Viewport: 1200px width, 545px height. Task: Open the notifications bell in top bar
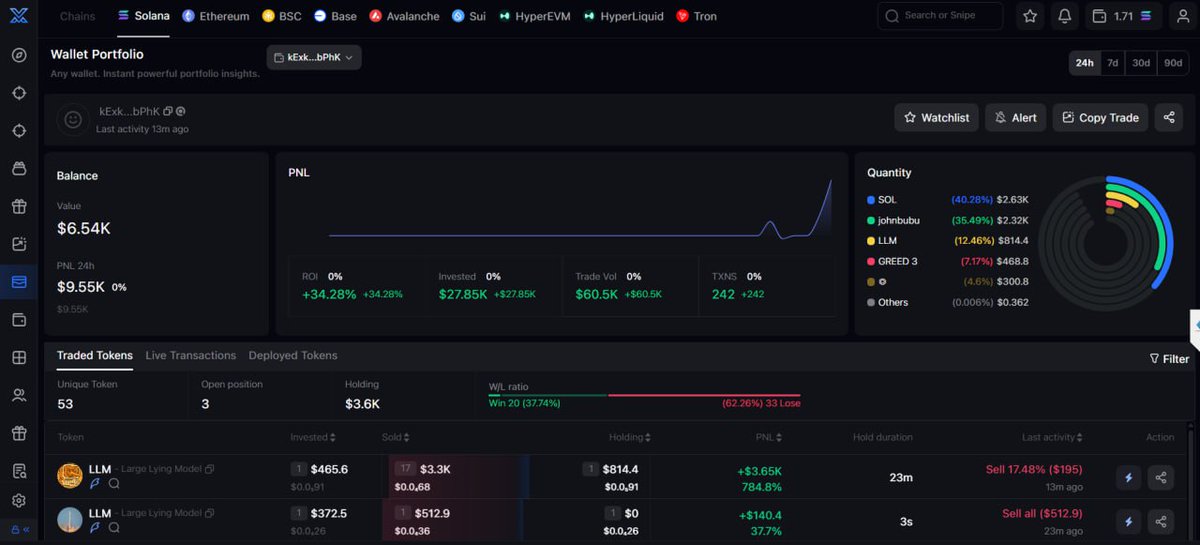click(1064, 16)
